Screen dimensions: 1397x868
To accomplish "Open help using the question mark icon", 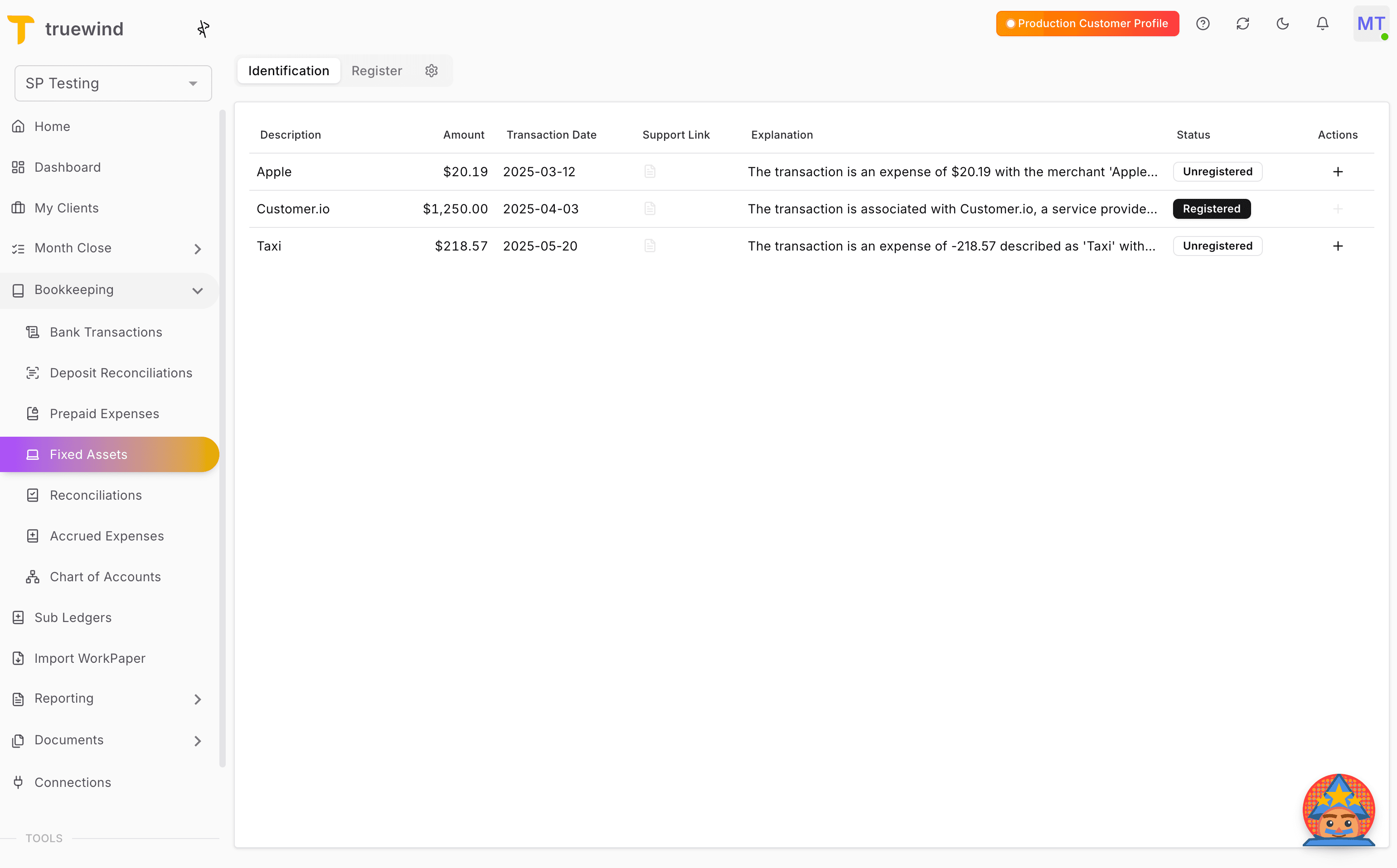I will (x=1203, y=24).
